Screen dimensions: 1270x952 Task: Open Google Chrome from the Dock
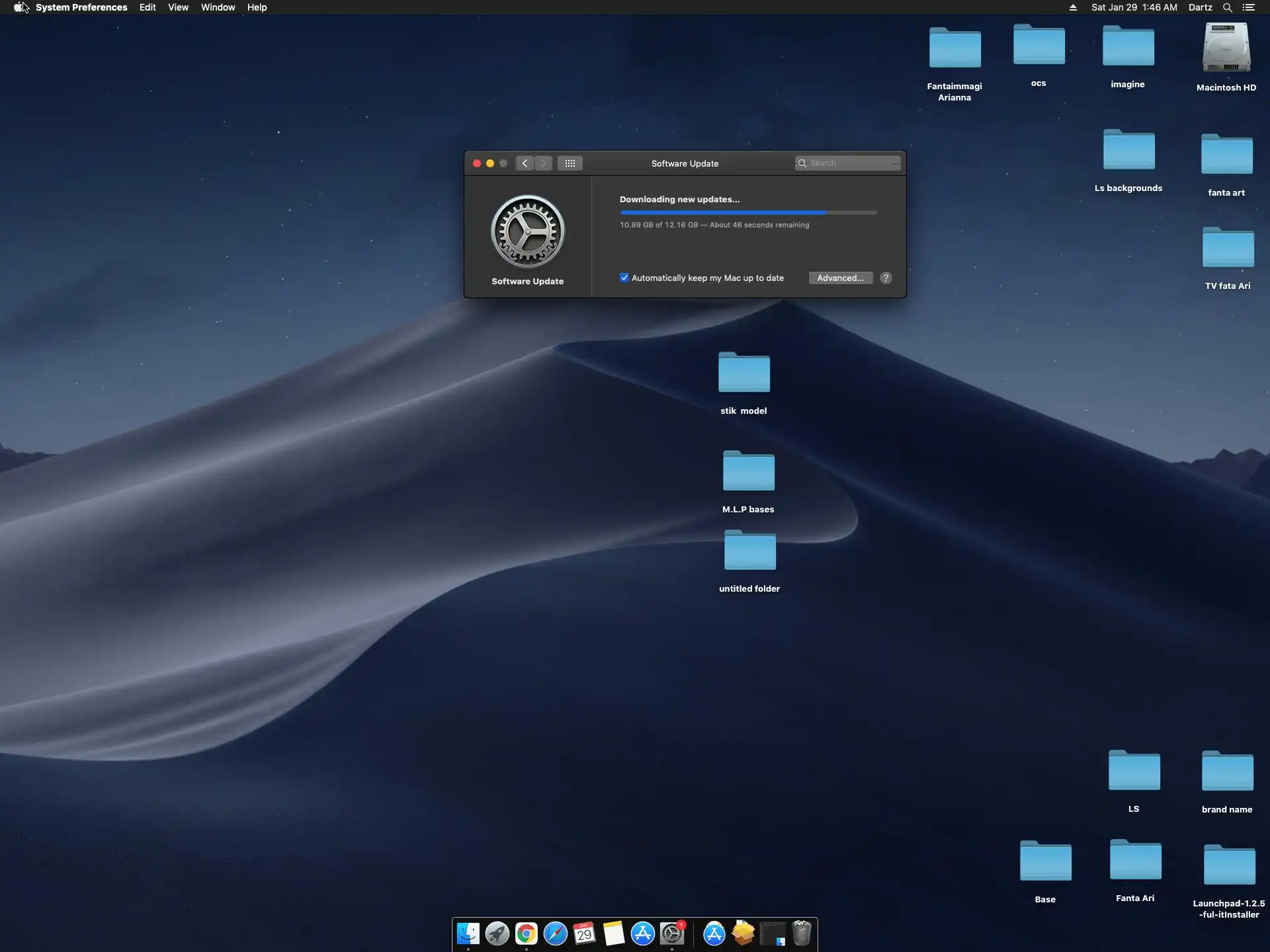(x=527, y=933)
